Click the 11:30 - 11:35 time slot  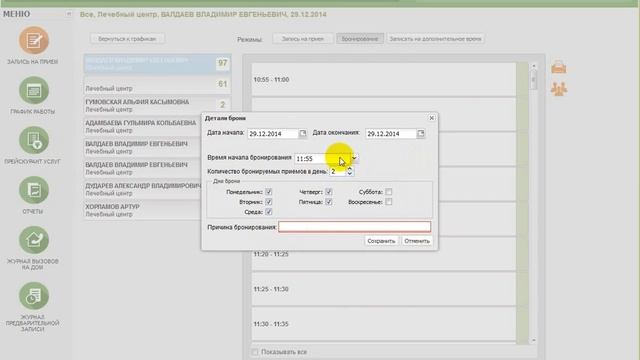point(384,324)
